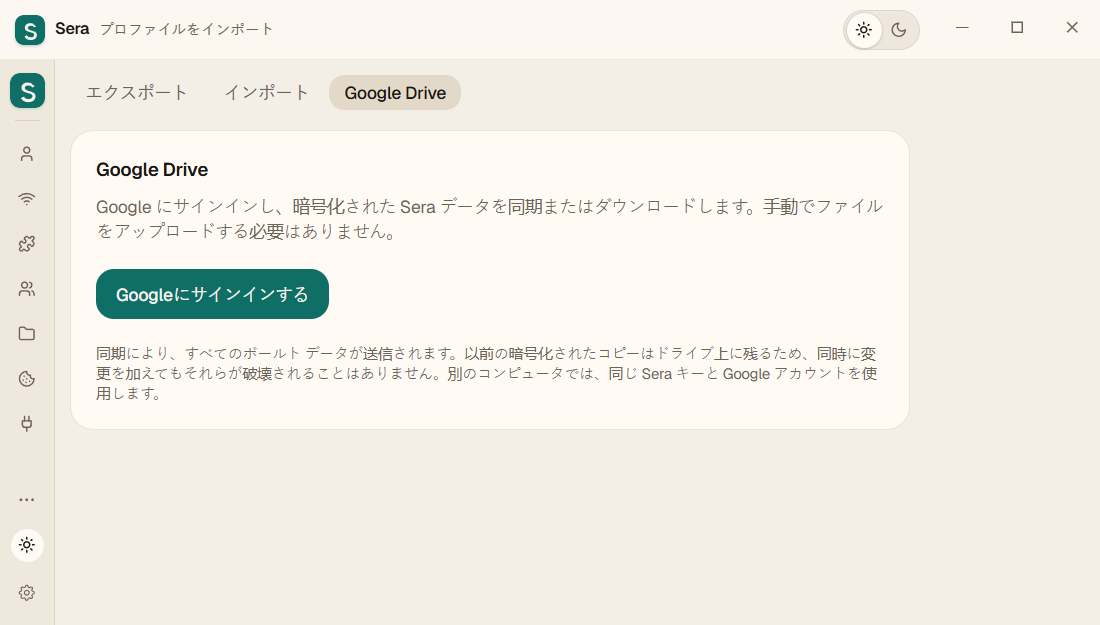Viewport: 1100px width, 625px height.
Task: Open the Wi-Fi network sidebar icon
Action: (x=27, y=199)
